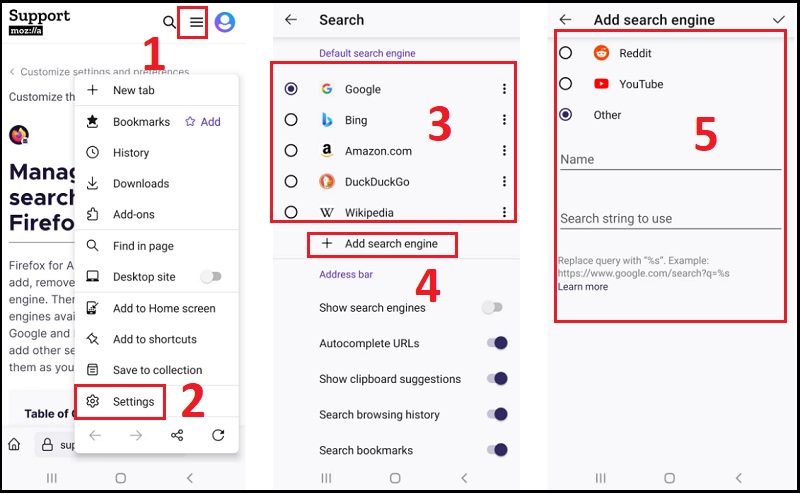Click the Reddit logo icon
This screenshot has width=800, height=494.
pyautogui.click(x=602, y=53)
